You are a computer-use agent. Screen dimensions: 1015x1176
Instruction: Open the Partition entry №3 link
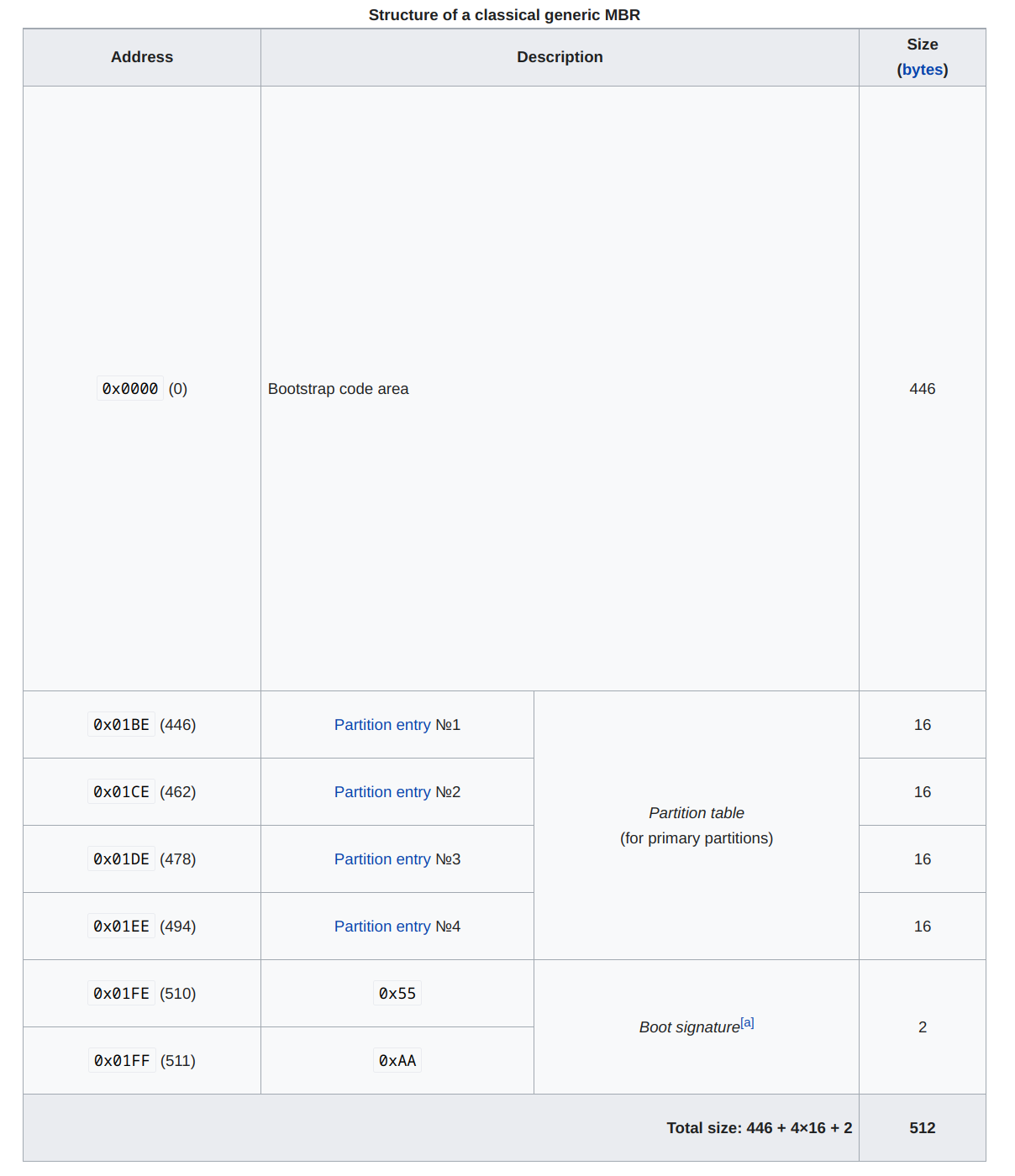(382, 859)
